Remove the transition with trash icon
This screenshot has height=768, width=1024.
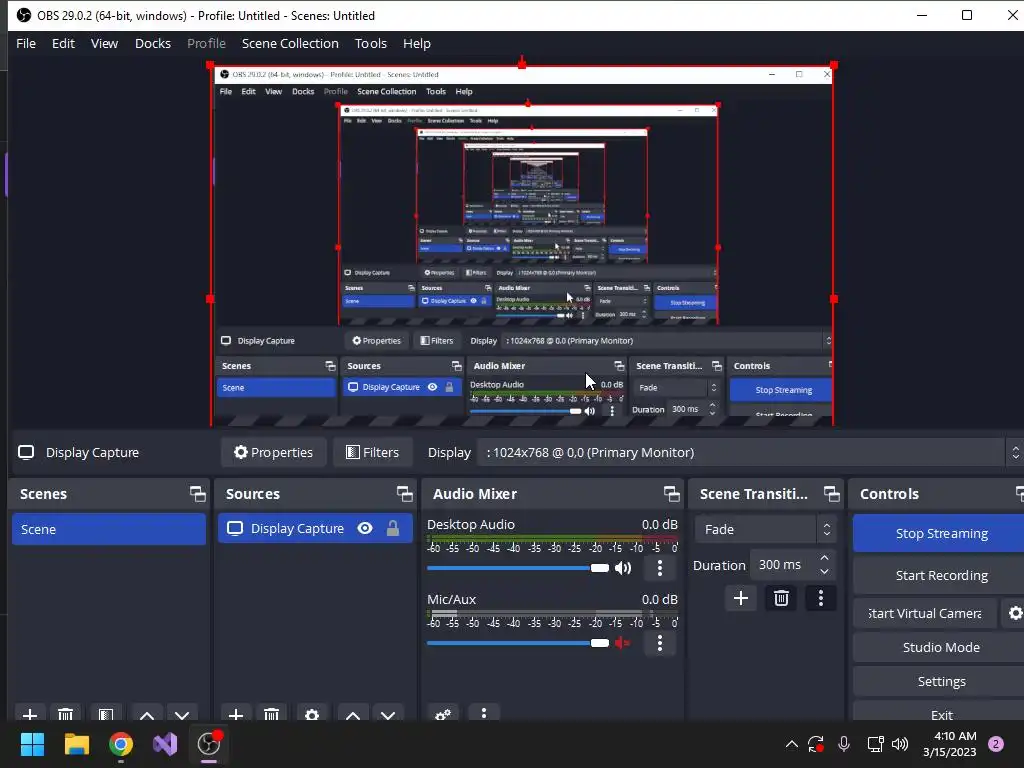[x=781, y=598]
